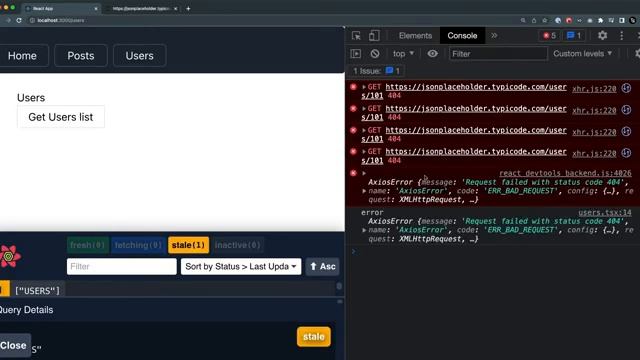Open the Custom levels log dropdown
The image size is (640, 360).
[582, 53]
